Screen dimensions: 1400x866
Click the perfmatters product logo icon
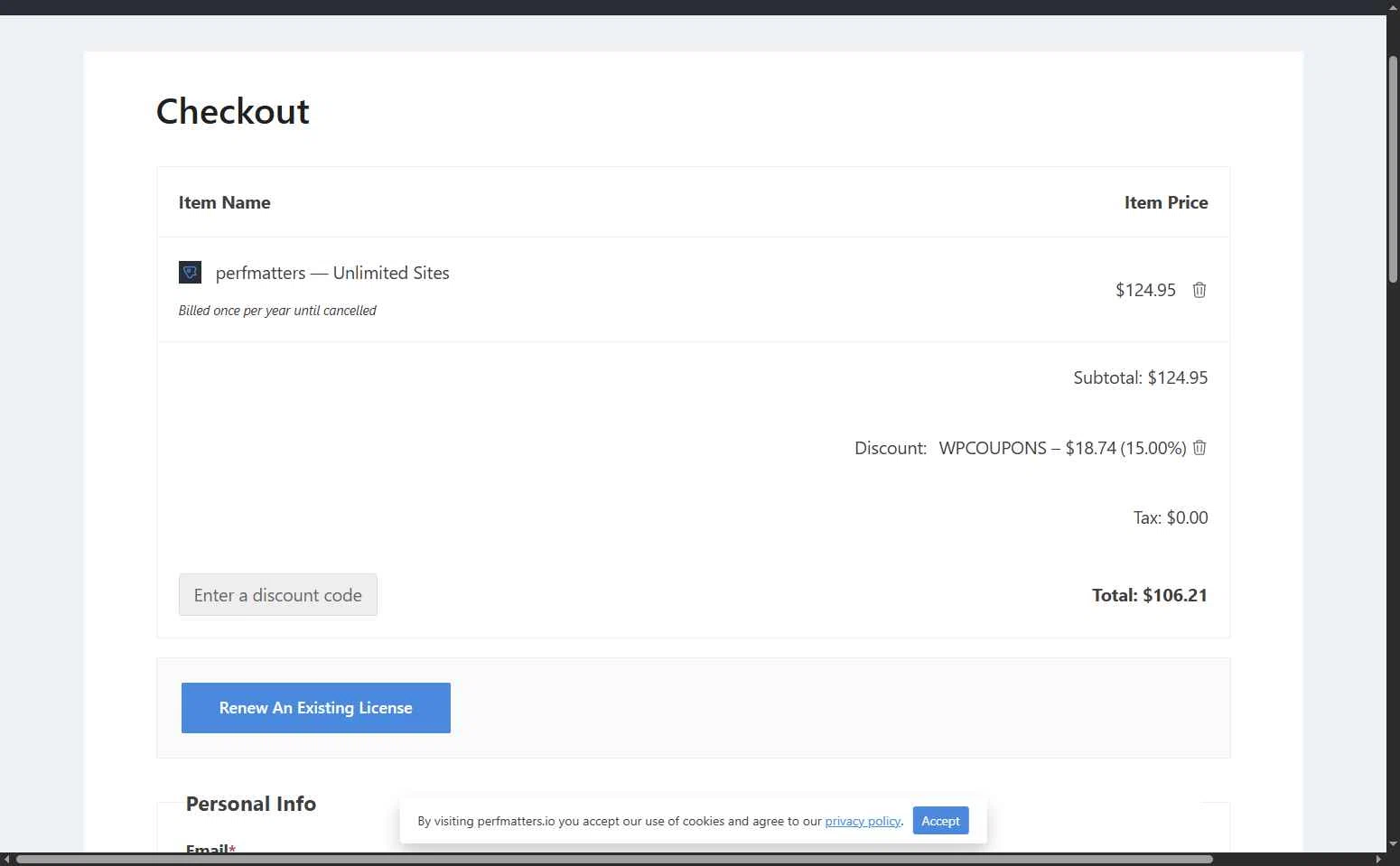(x=190, y=272)
